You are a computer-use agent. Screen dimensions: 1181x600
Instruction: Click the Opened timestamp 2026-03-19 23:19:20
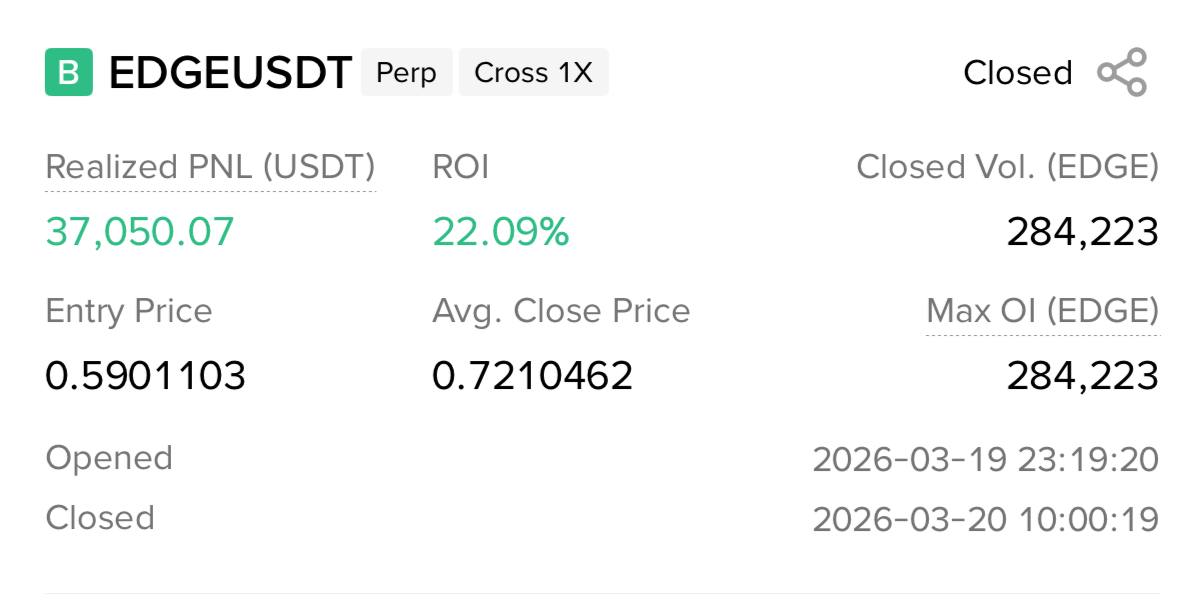pyautogui.click(x=985, y=460)
